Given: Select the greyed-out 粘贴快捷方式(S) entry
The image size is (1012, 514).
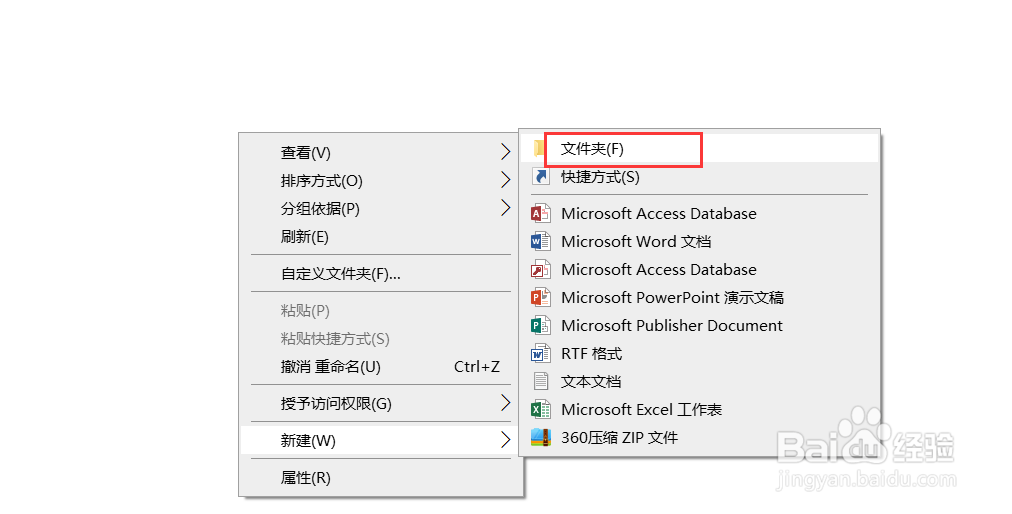Looking at the screenshot, I should click(x=381, y=339).
